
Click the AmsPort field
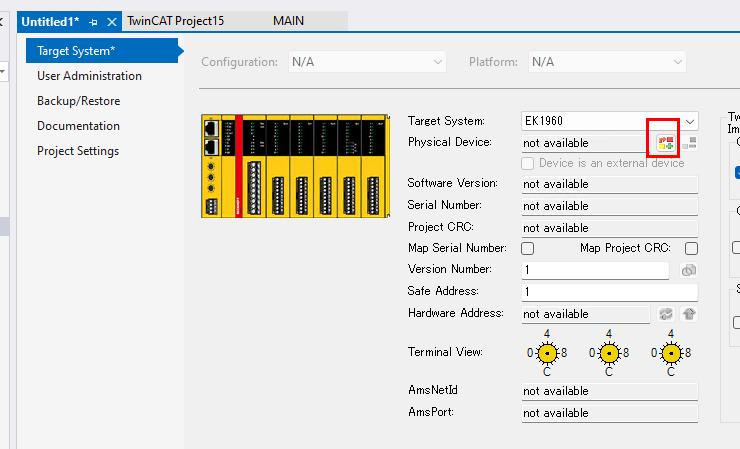click(x=610, y=413)
